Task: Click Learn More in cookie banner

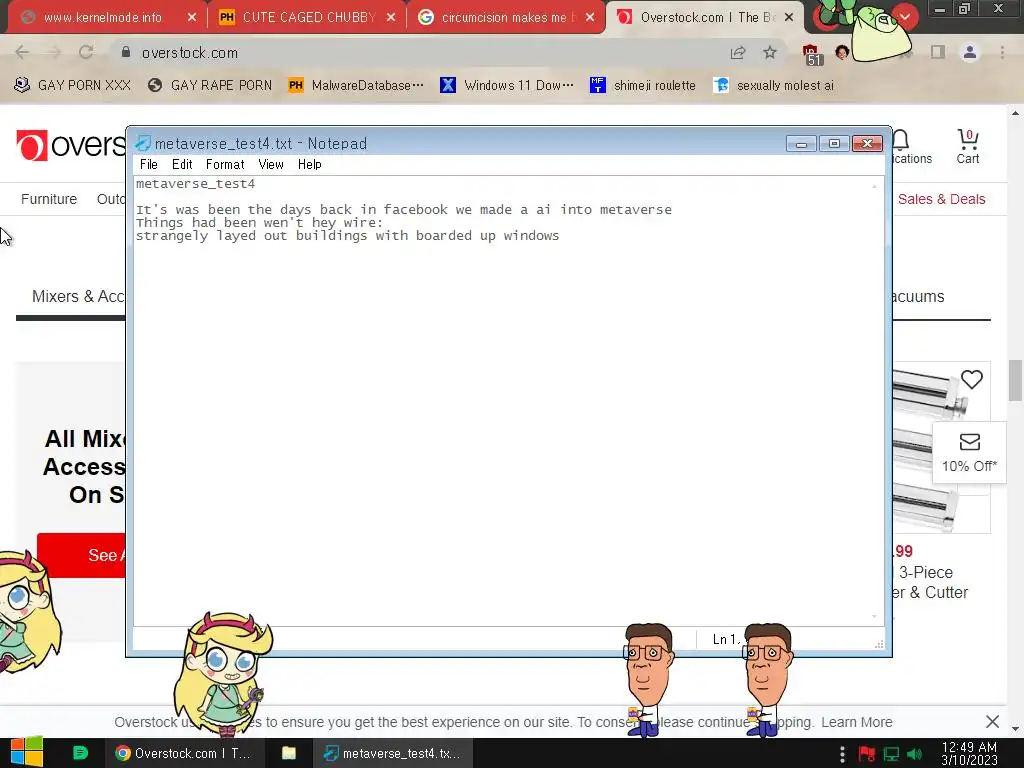Action: pyautogui.click(x=856, y=722)
